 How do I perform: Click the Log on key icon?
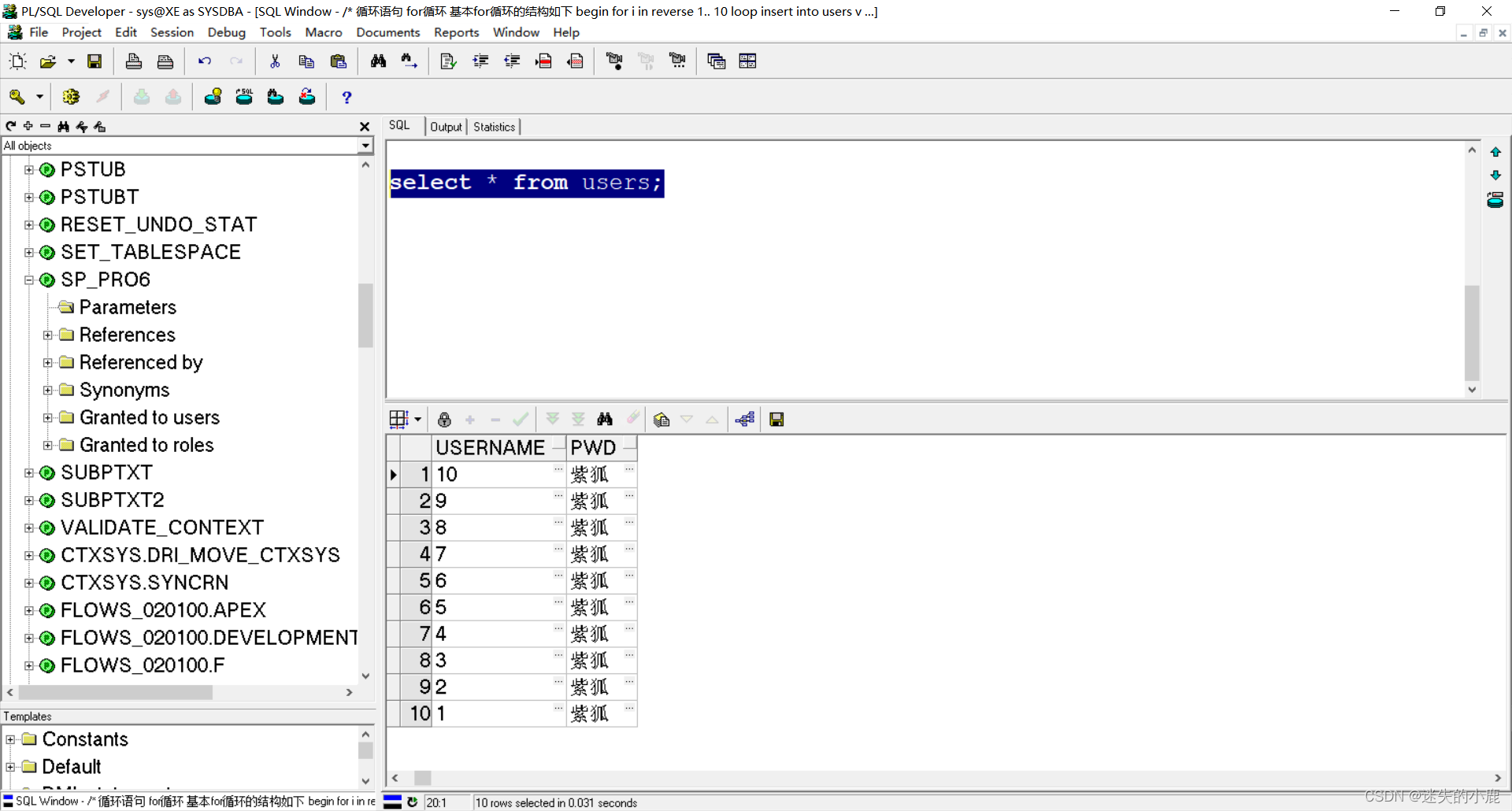pos(17,97)
